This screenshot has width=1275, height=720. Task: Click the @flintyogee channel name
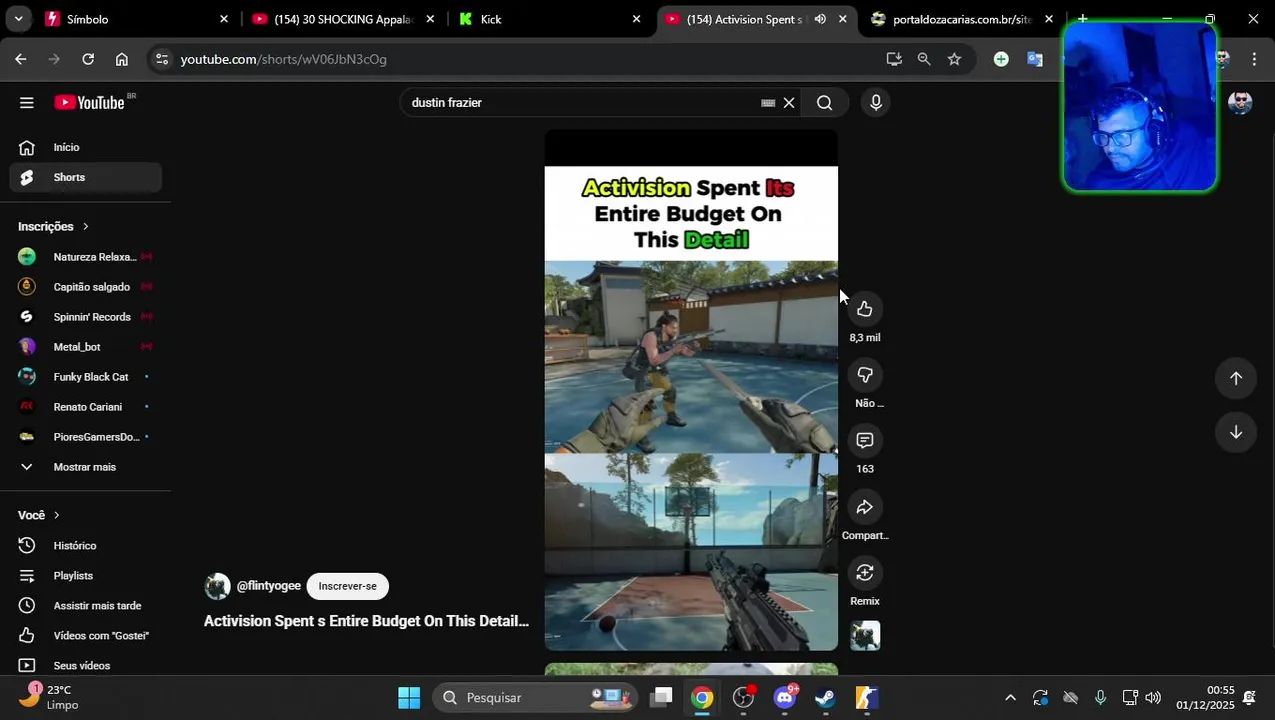point(269,586)
